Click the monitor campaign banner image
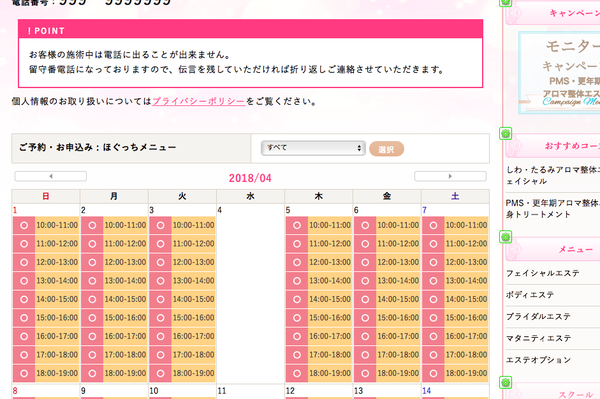The width and height of the screenshot is (600, 399). click(x=559, y=73)
